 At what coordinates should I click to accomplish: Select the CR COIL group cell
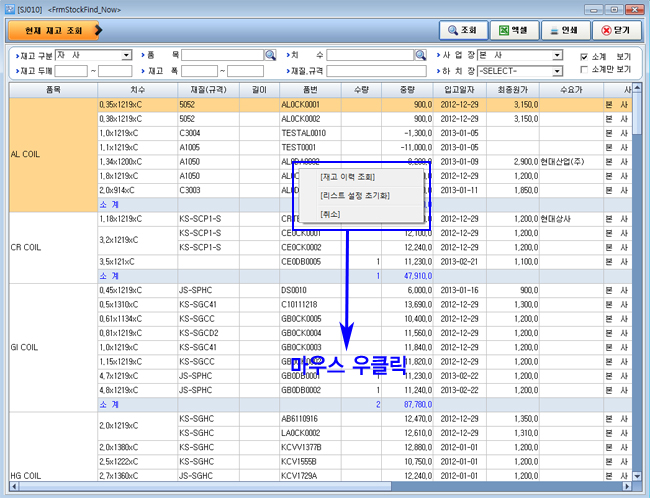53,248
